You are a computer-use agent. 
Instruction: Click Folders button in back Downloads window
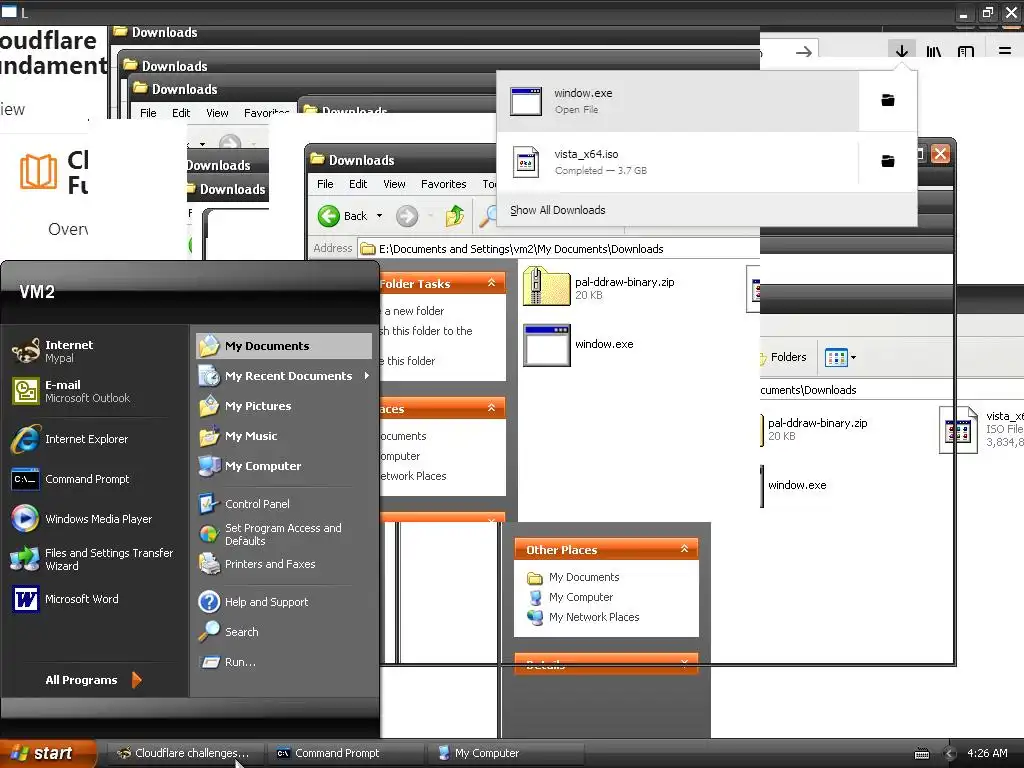(784, 357)
